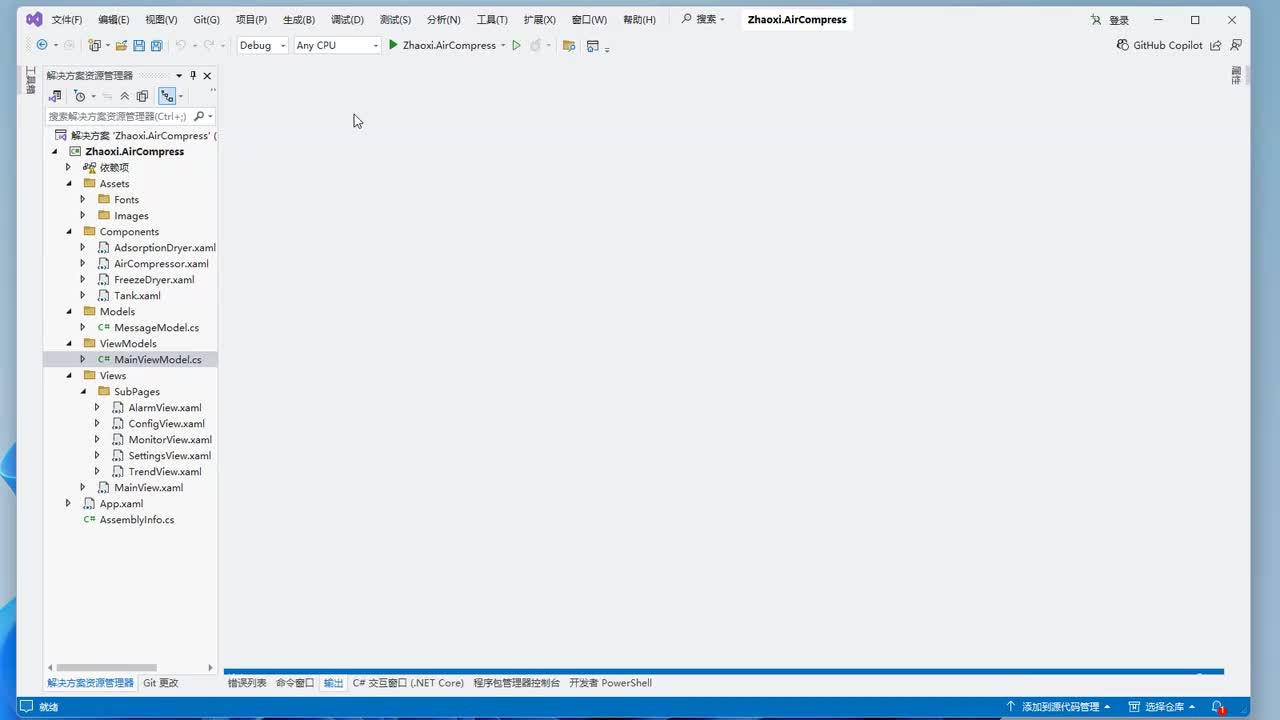Screen dimensions: 1280x720
Task: Open a file with the folder toolbar icon
Action: 121,45
